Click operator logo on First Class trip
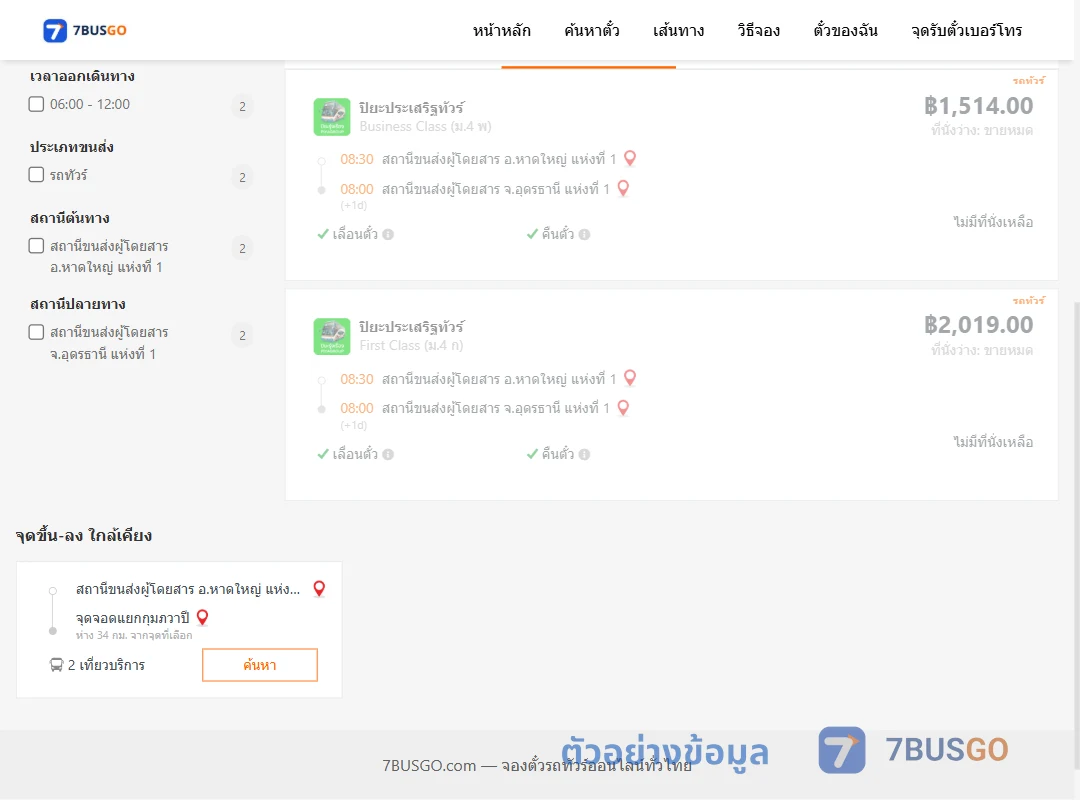 pyautogui.click(x=332, y=336)
